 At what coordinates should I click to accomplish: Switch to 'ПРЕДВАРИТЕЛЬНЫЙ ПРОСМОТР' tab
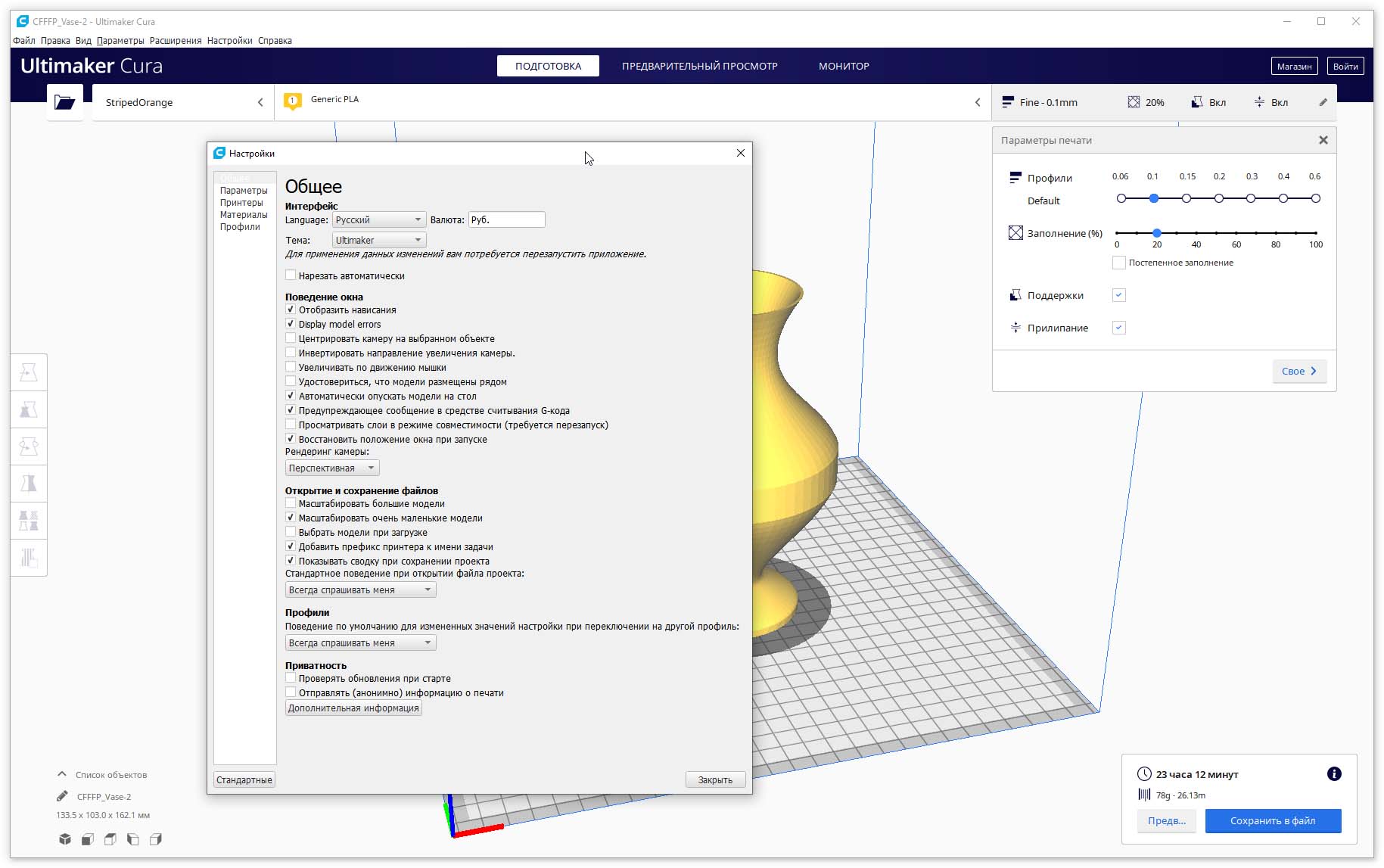pos(700,66)
